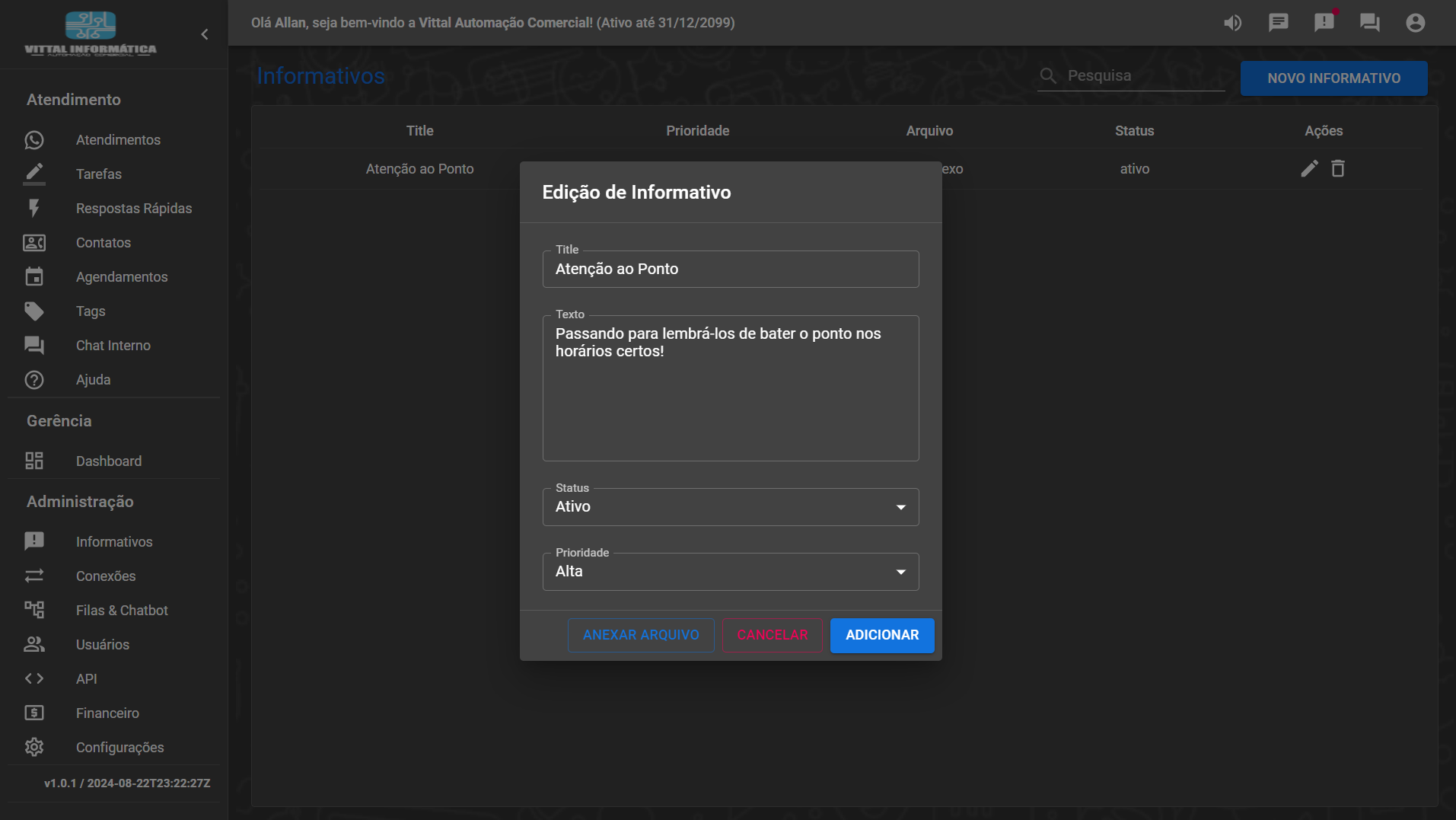Click the dashboard grid icon
This screenshot has height=820, width=1456.
(x=34, y=461)
